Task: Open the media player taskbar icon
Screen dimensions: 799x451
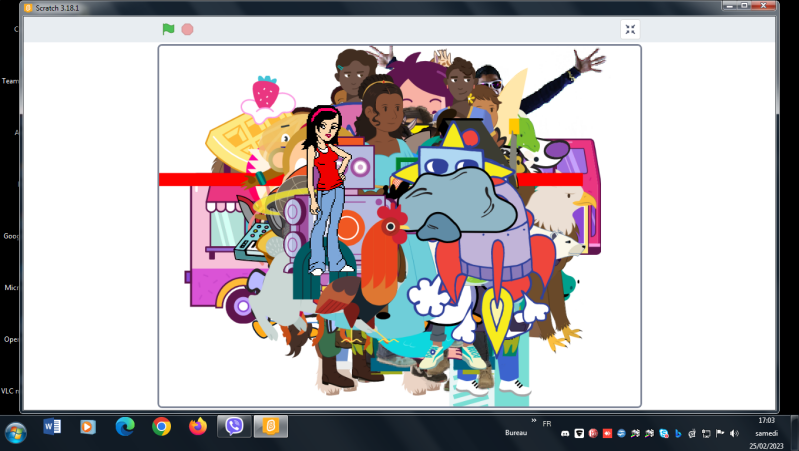Action: coord(88,427)
